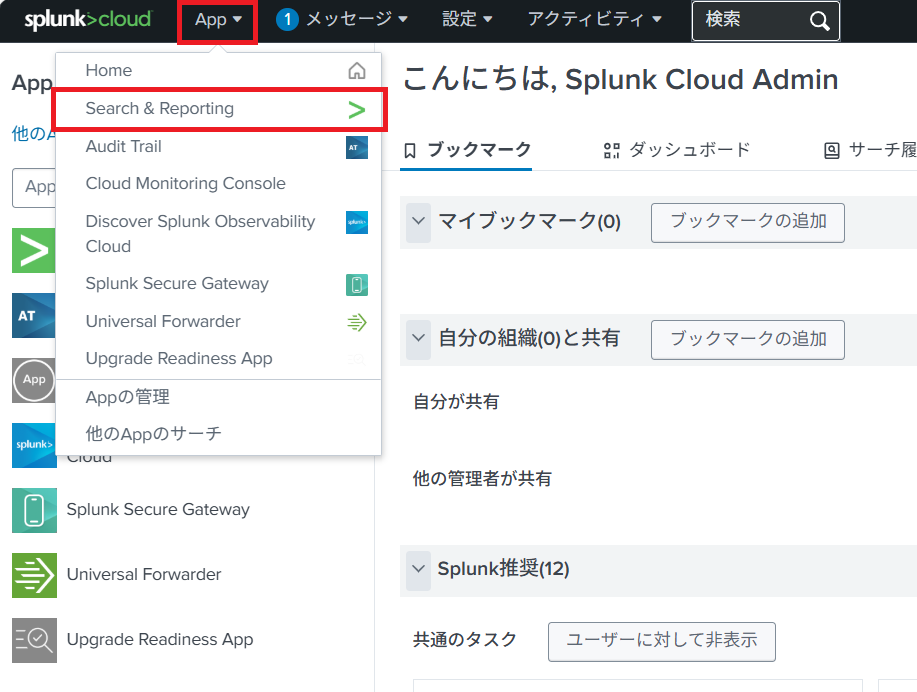This screenshot has width=917, height=692.
Task: Click the Upgrade Readiness App sidebar icon
Action: 34,640
